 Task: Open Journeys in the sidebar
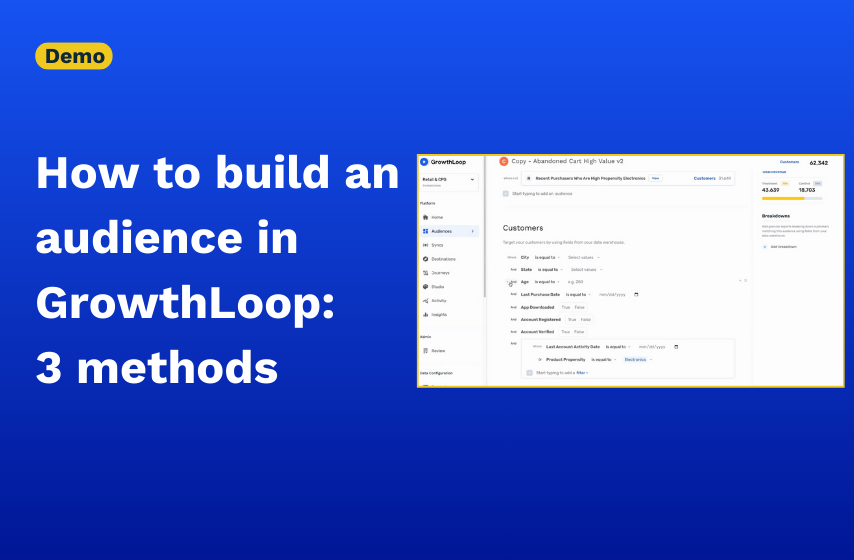coord(440,273)
